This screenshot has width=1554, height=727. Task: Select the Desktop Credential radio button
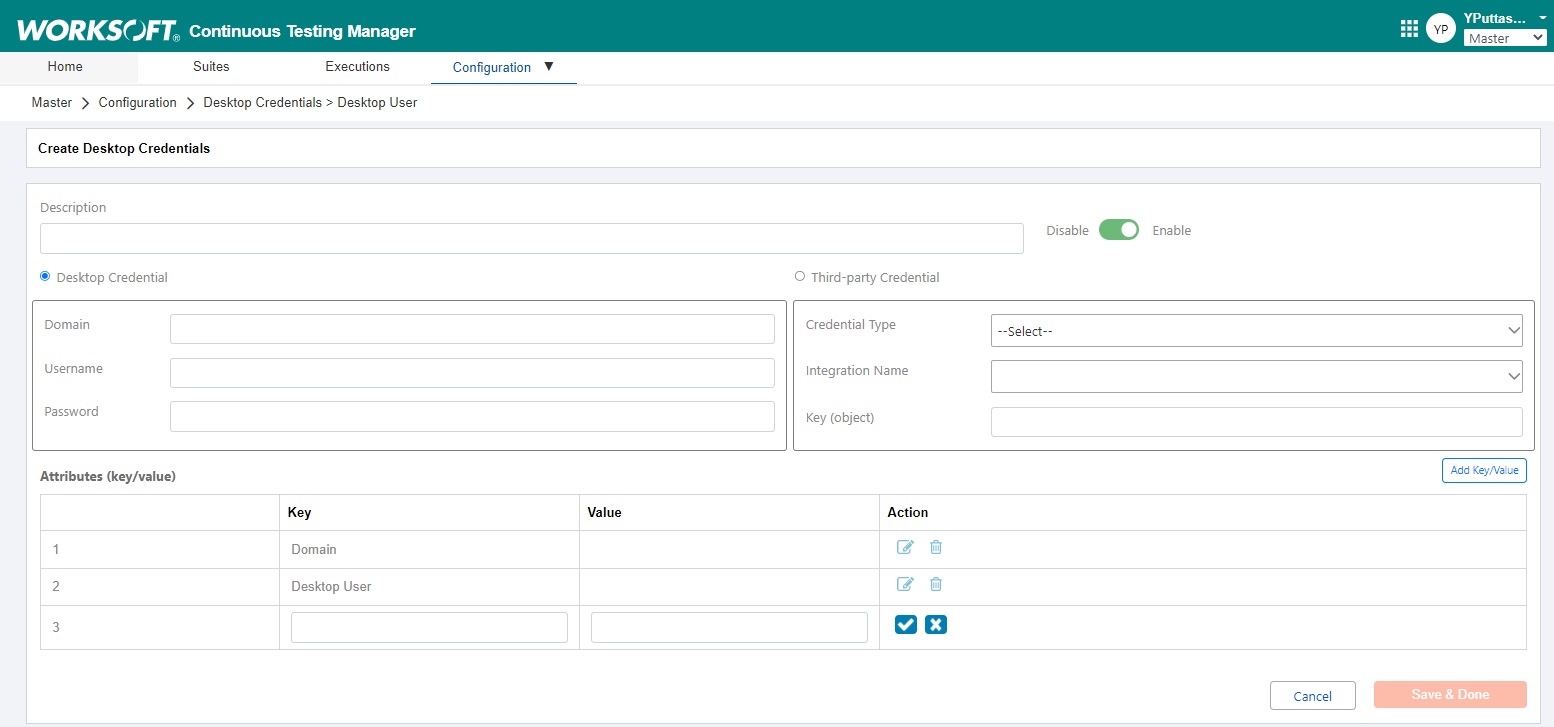coord(45,276)
